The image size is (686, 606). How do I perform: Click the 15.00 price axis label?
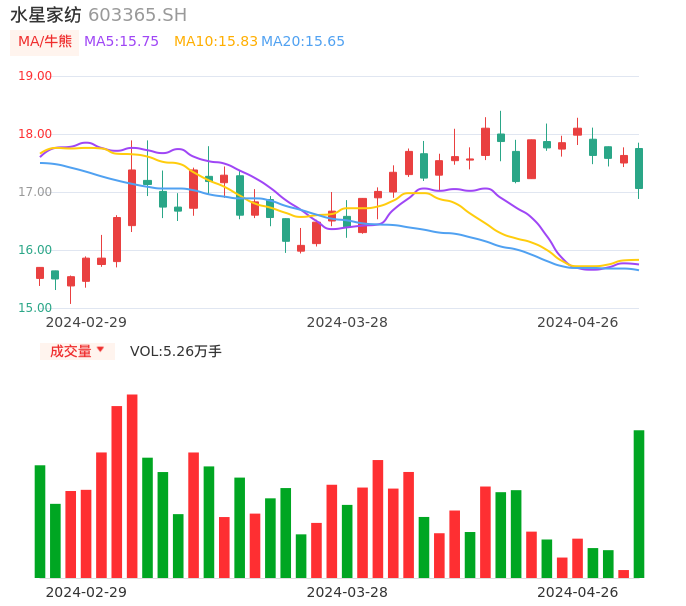35,308
